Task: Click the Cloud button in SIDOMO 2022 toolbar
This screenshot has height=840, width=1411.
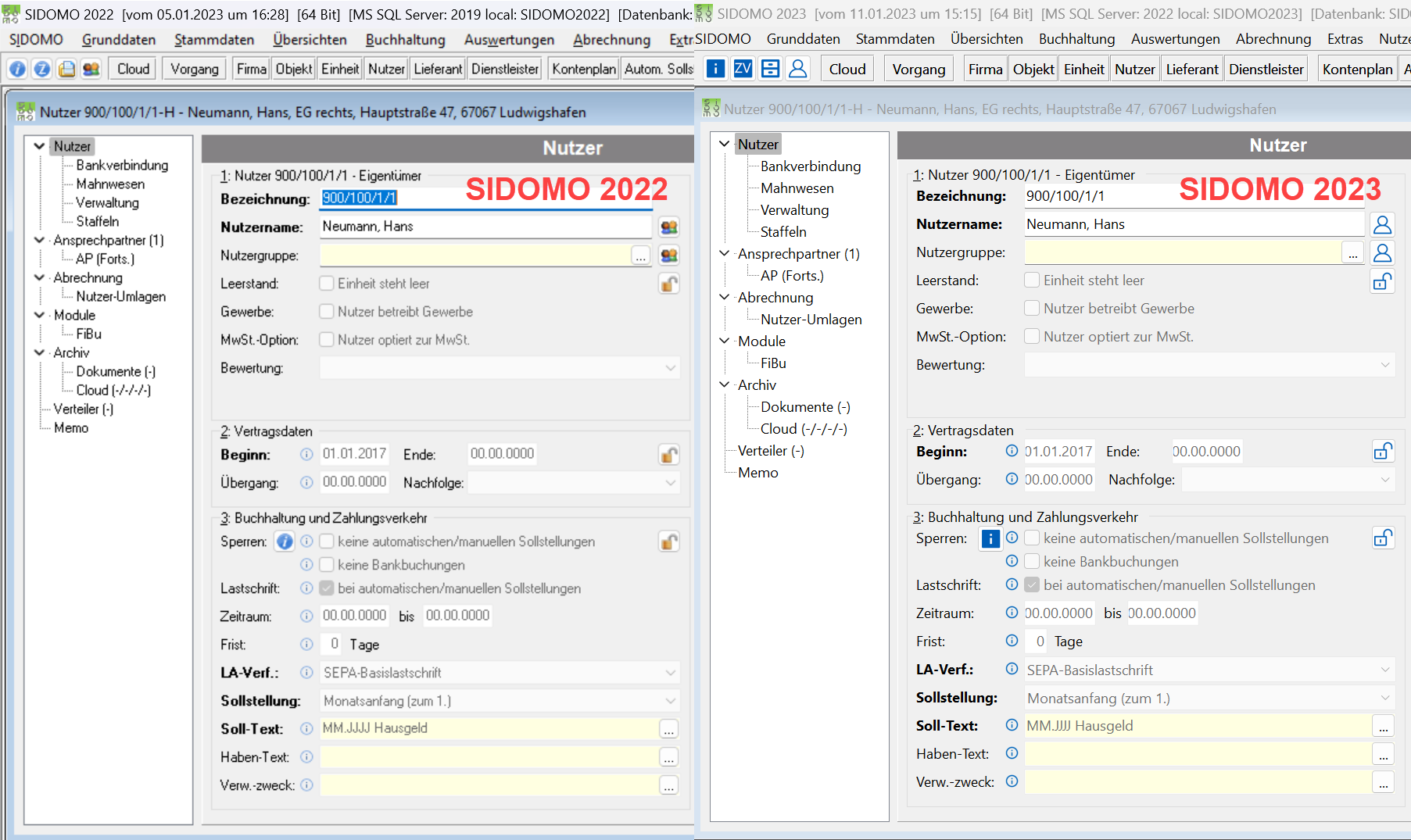Action: 133,69
